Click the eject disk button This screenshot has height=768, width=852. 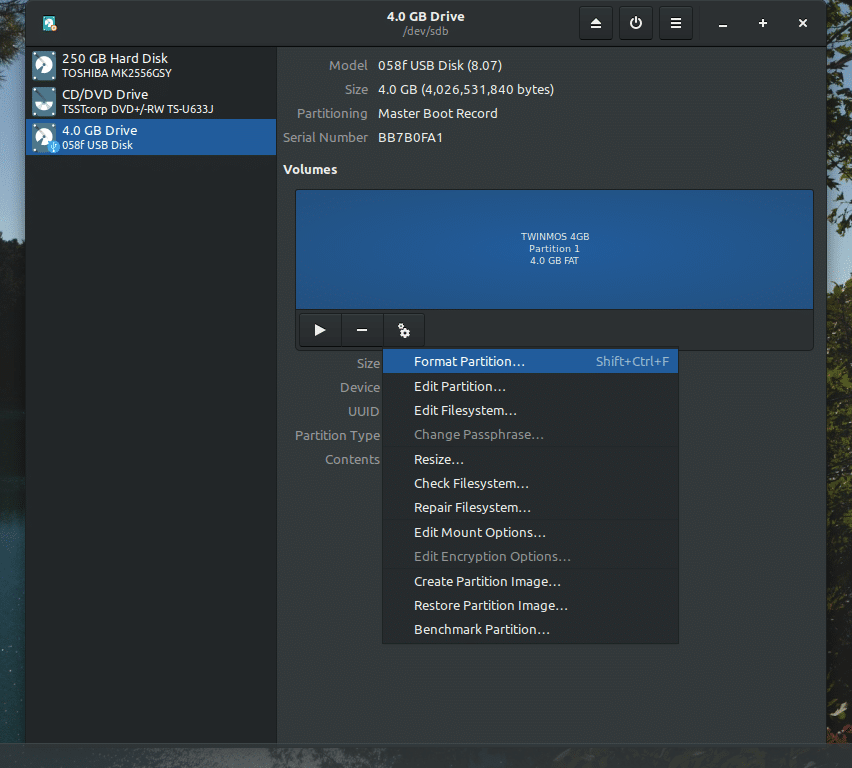coord(596,23)
